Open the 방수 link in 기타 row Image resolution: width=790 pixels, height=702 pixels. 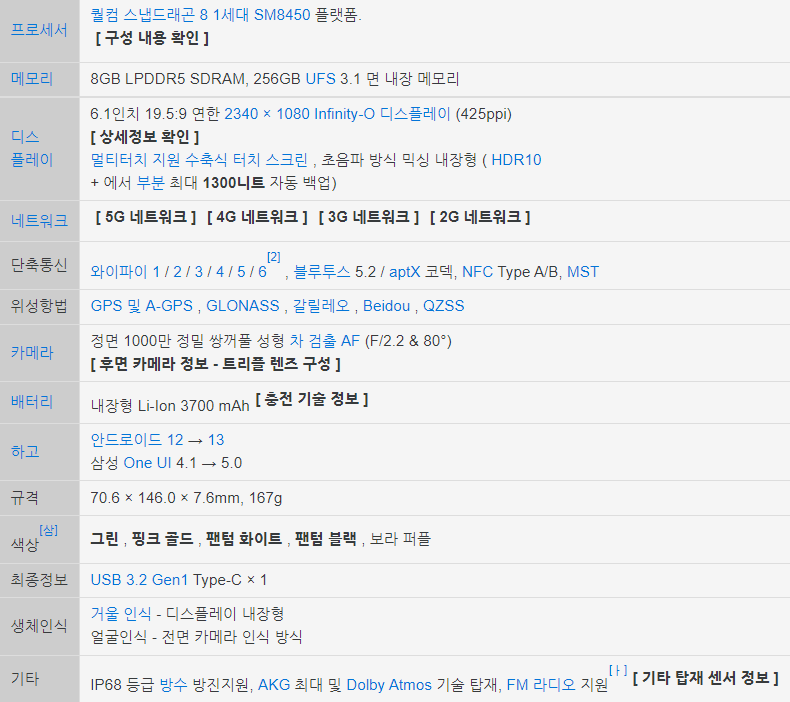[173, 685]
